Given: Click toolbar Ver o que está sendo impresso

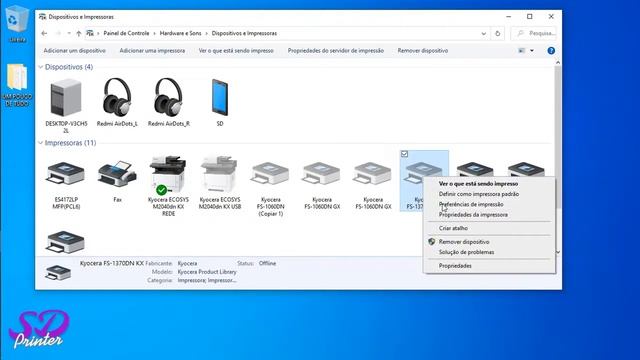Looking at the screenshot, I should (236, 51).
